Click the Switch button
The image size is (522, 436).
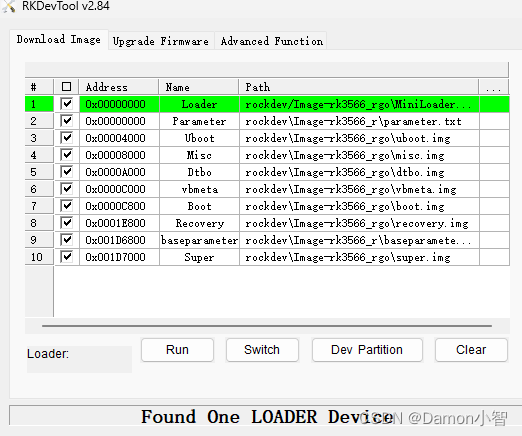[x=262, y=350]
